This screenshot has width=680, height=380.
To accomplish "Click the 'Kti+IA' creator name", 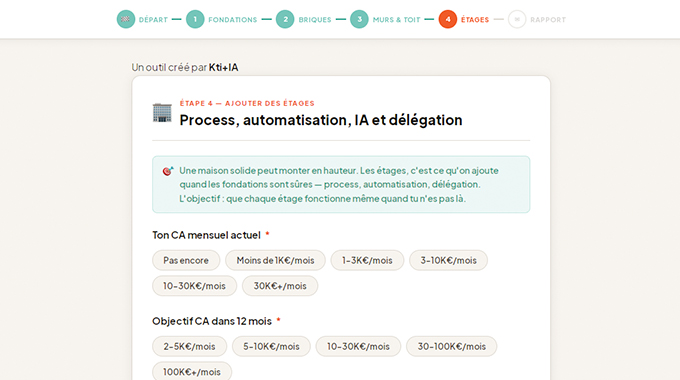I will [223, 67].
